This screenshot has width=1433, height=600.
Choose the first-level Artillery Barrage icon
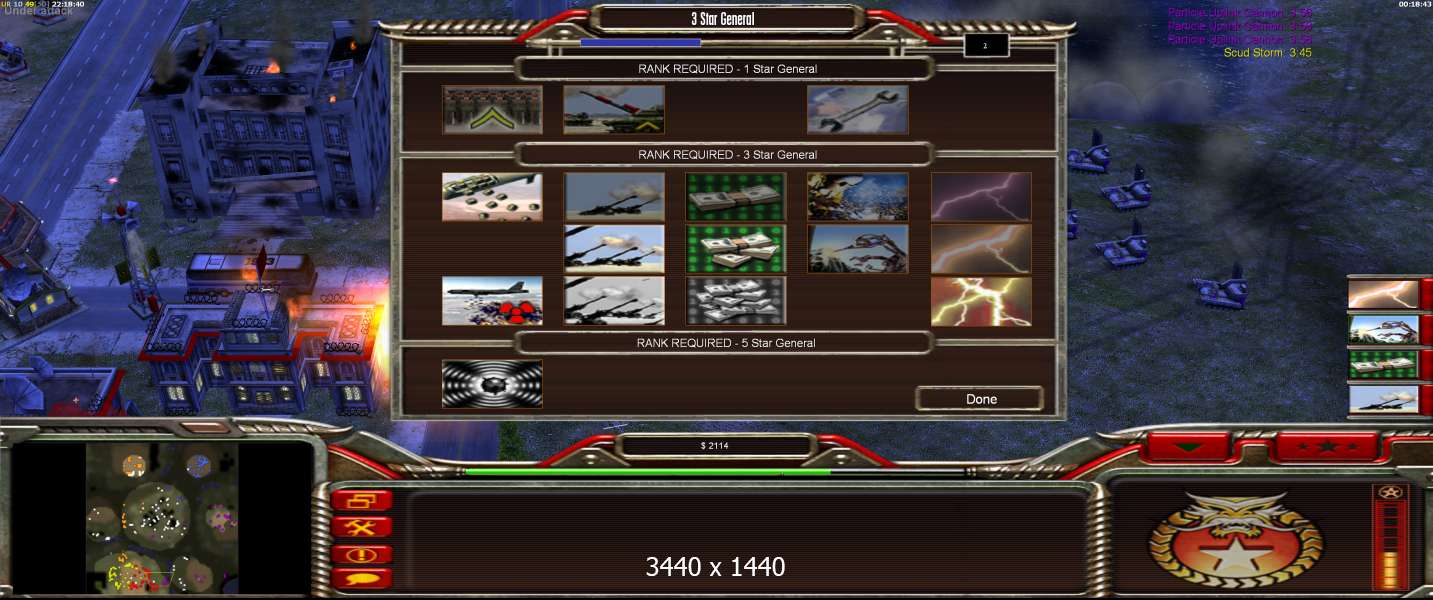click(x=614, y=197)
